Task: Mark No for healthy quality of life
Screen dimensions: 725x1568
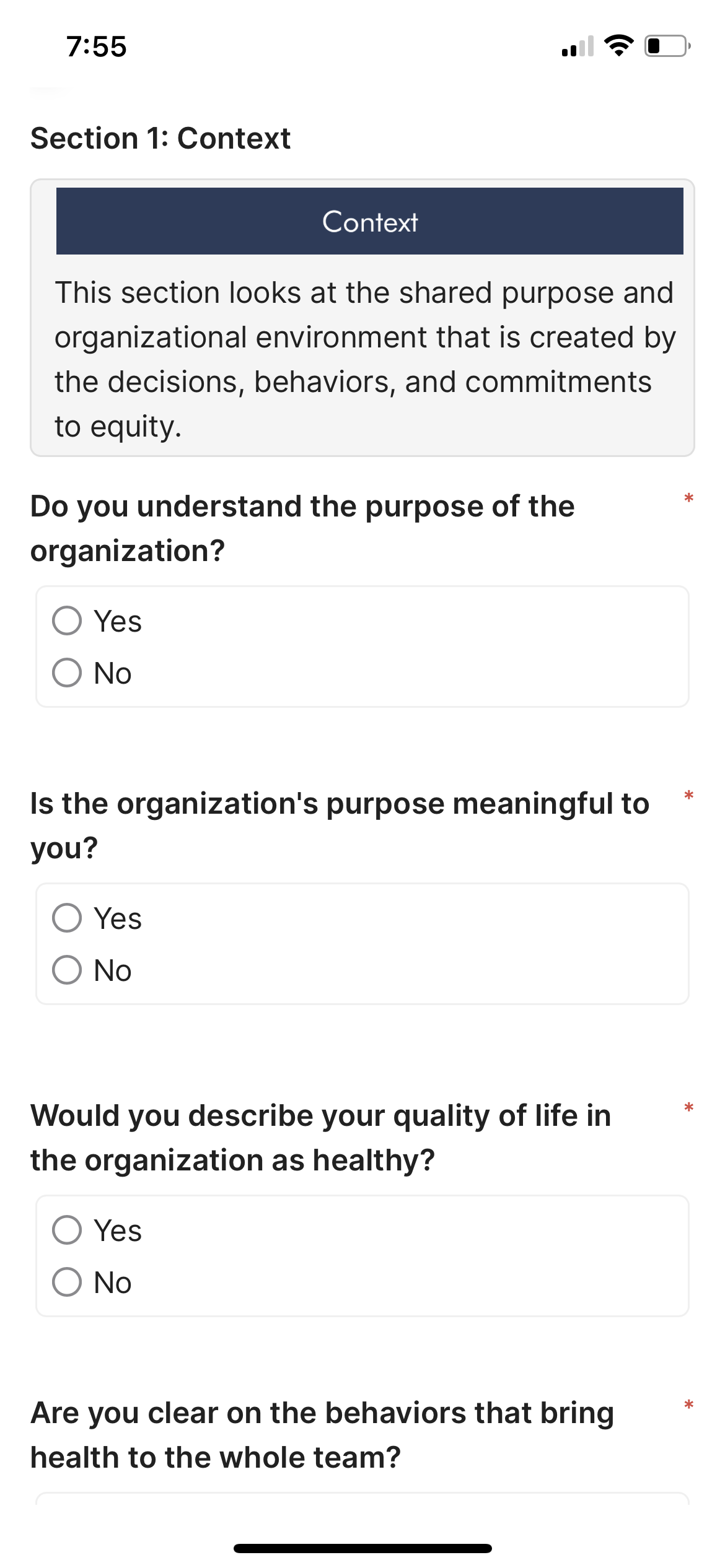Action: pos(67,1282)
